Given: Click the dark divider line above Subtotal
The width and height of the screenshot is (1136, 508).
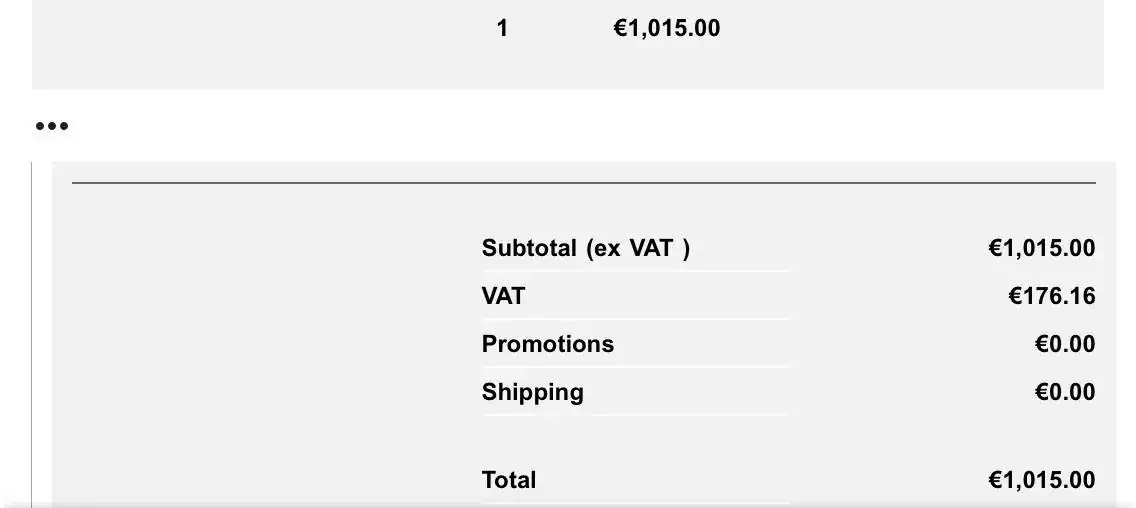Looking at the screenshot, I should tap(583, 183).
